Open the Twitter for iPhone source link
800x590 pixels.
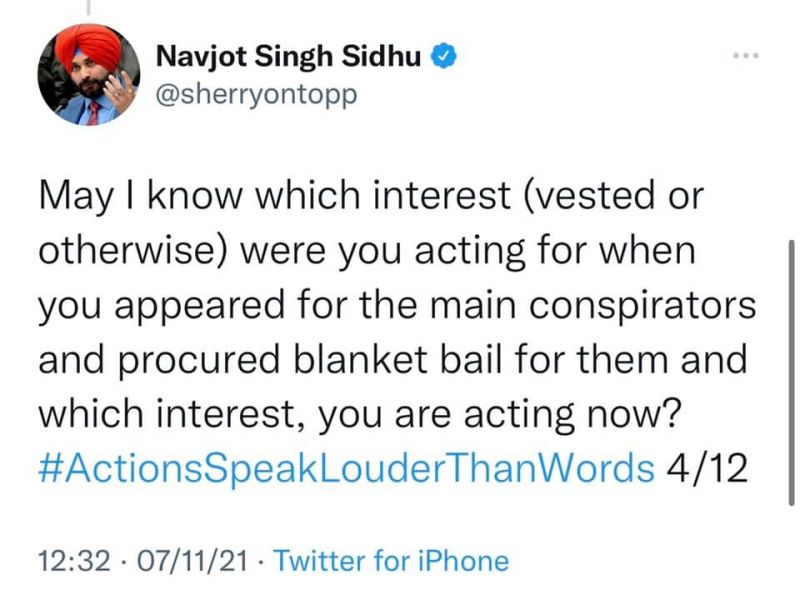390,561
